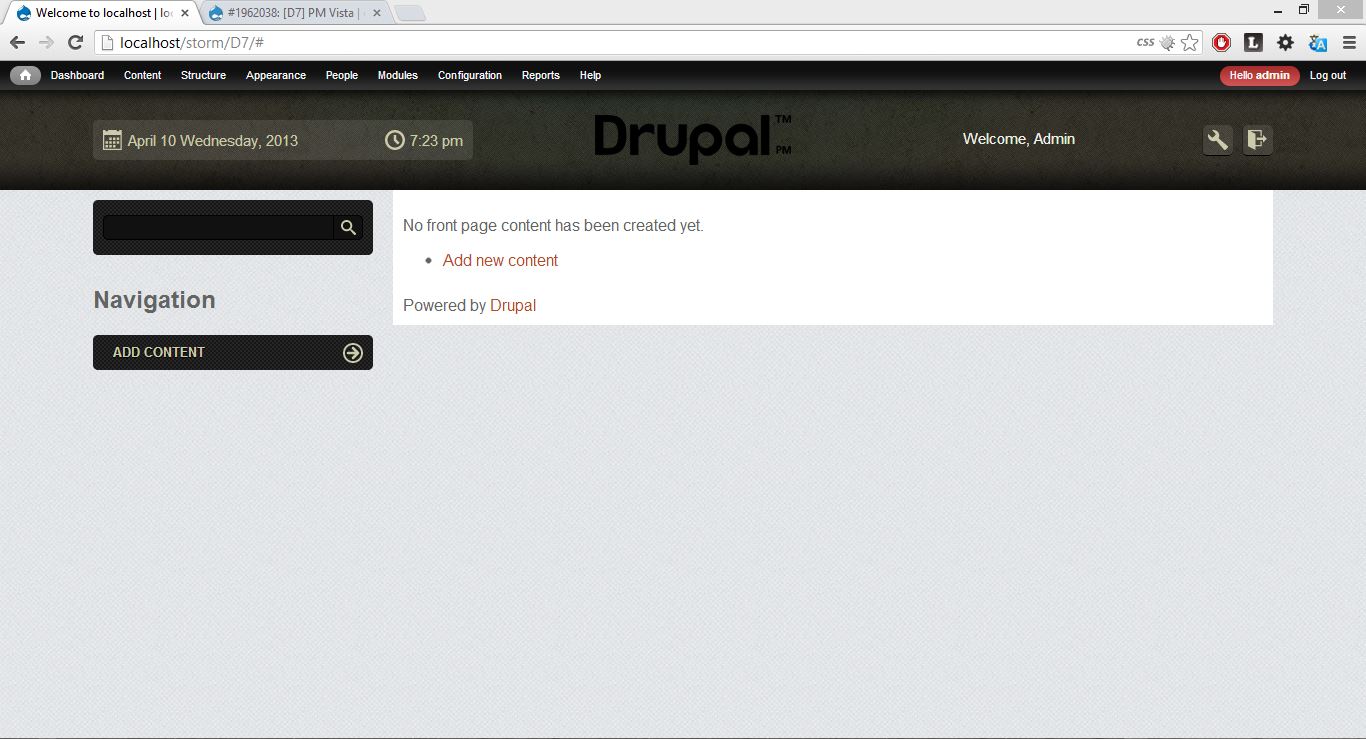Open the Structure menu
The height and width of the screenshot is (739, 1366).
point(203,75)
